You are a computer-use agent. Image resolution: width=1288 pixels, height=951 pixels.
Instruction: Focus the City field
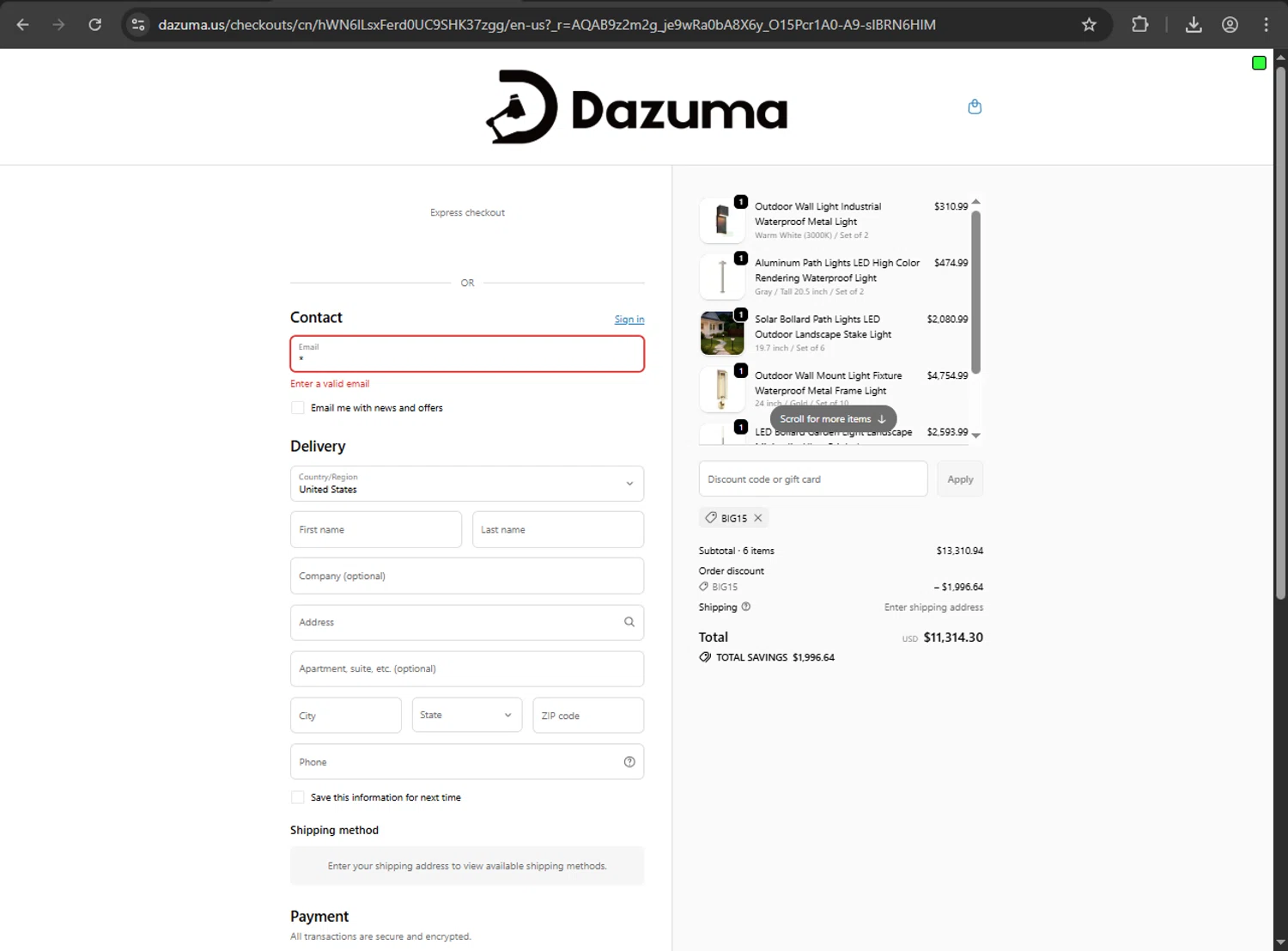[x=346, y=715]
